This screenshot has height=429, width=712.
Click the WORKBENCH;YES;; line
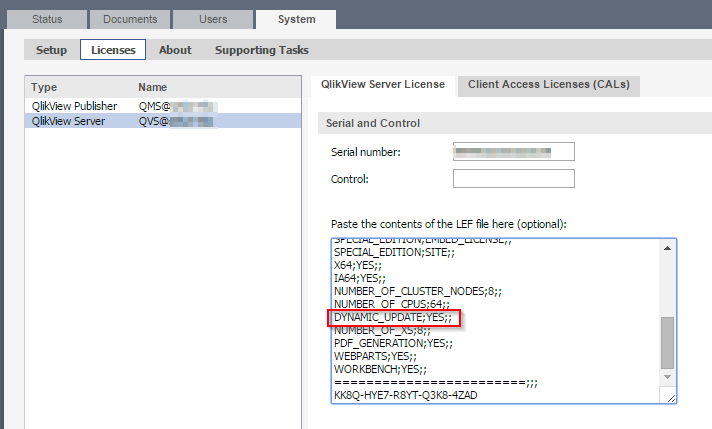380,369
